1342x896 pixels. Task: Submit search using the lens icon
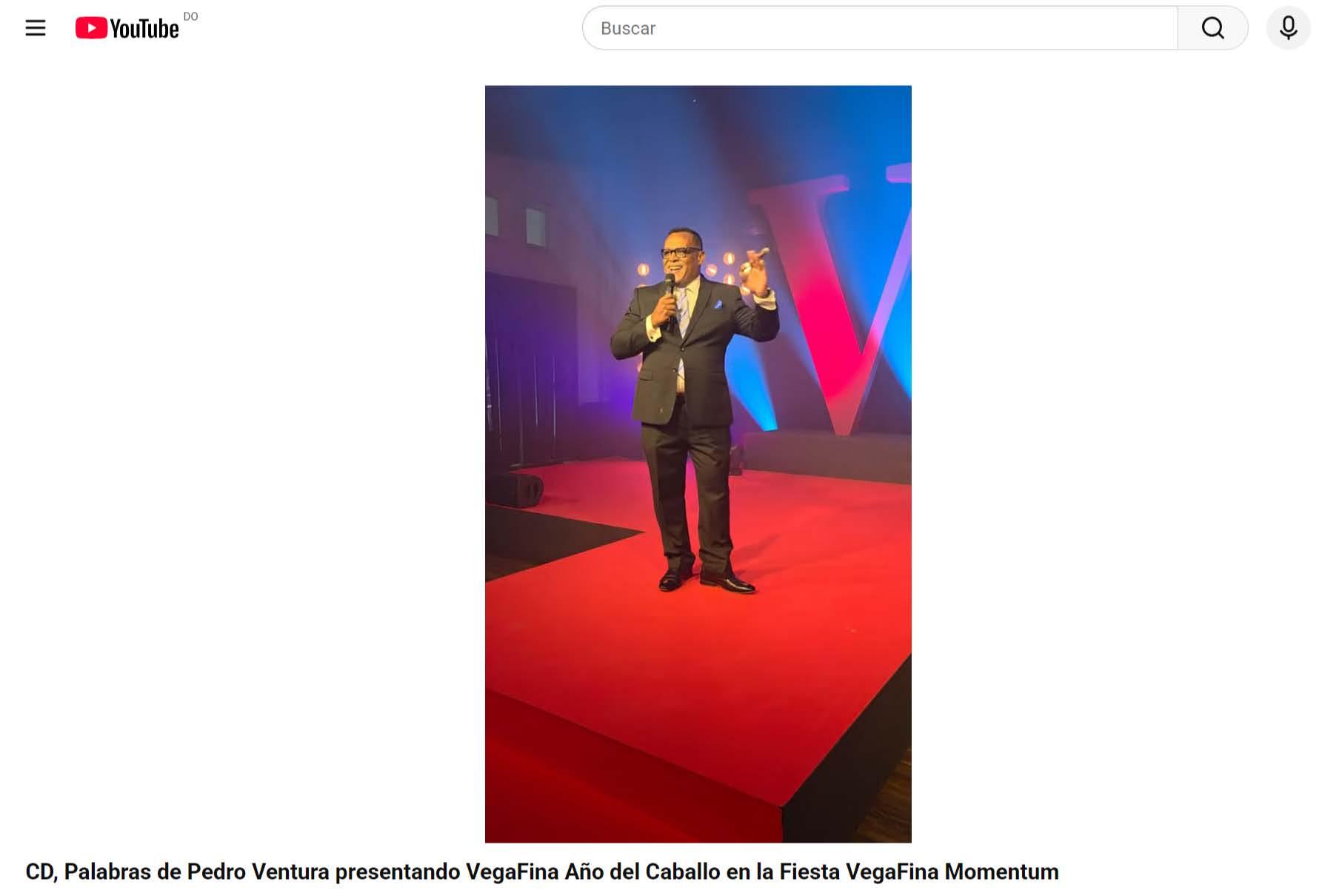(1212, 28)
